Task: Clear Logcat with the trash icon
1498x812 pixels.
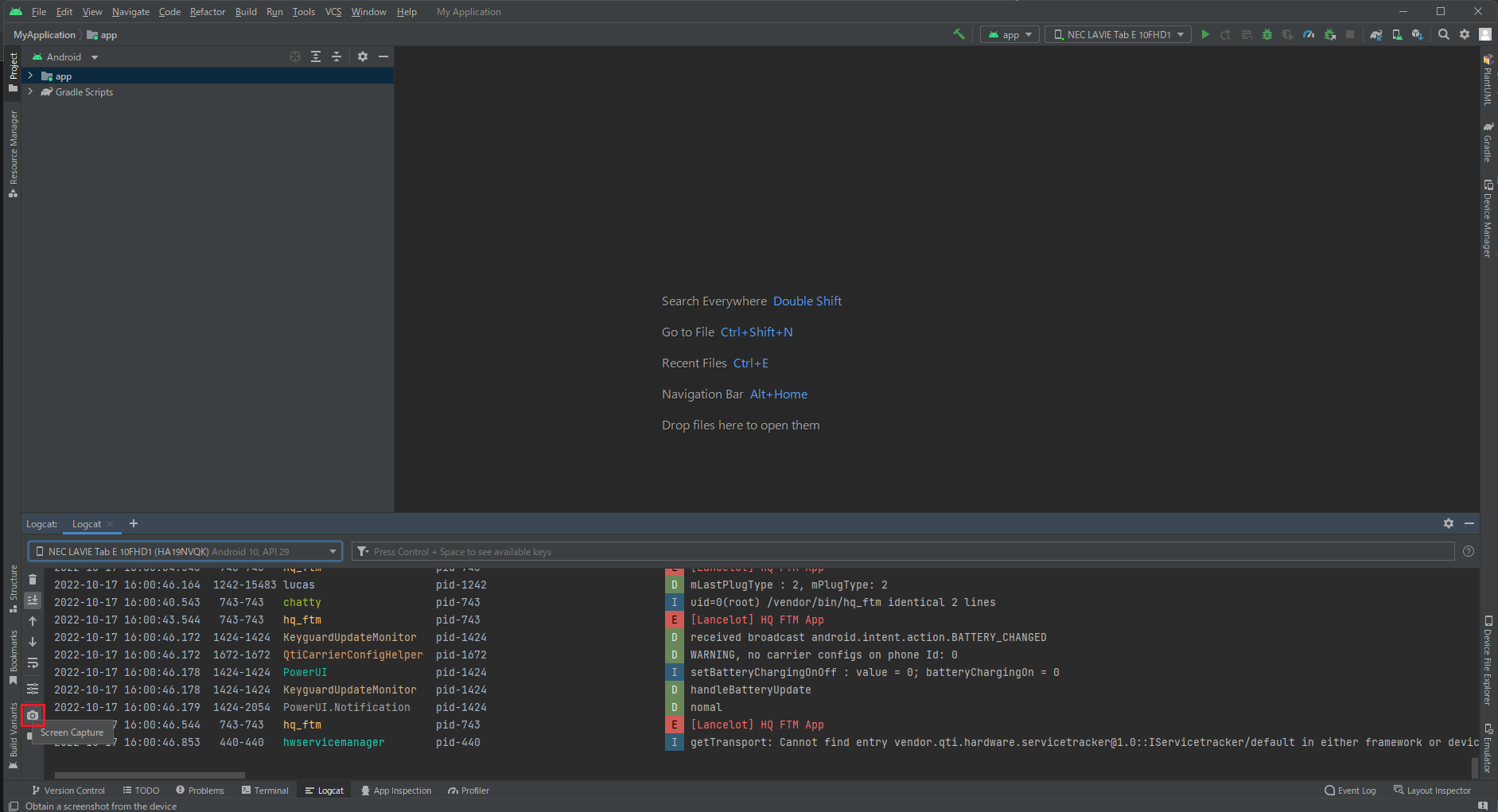Action: [33, 580]
